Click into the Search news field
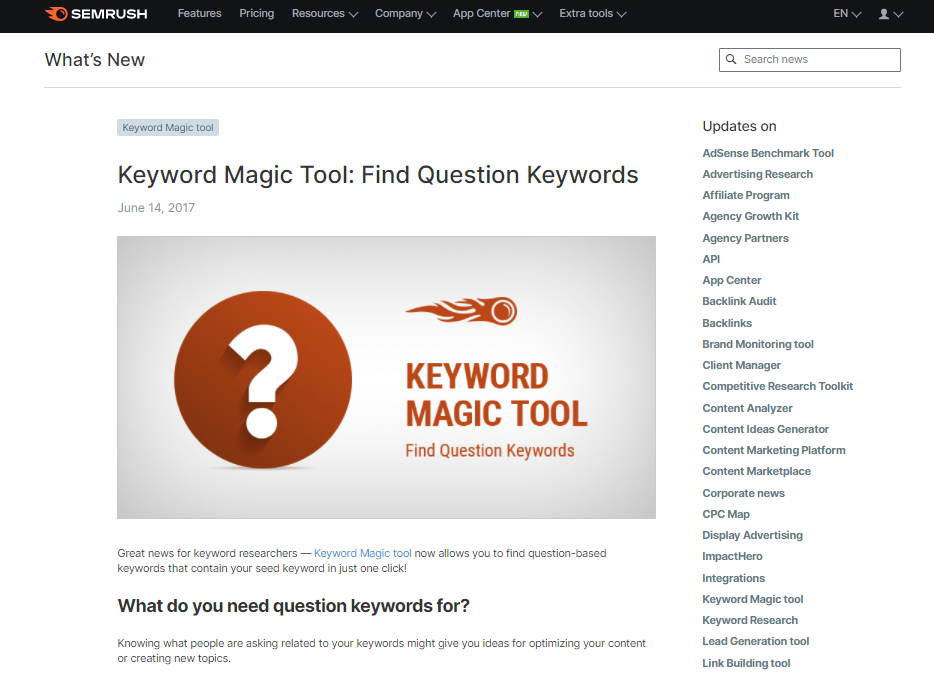This screenshot has height=678, width=934. 810,60
